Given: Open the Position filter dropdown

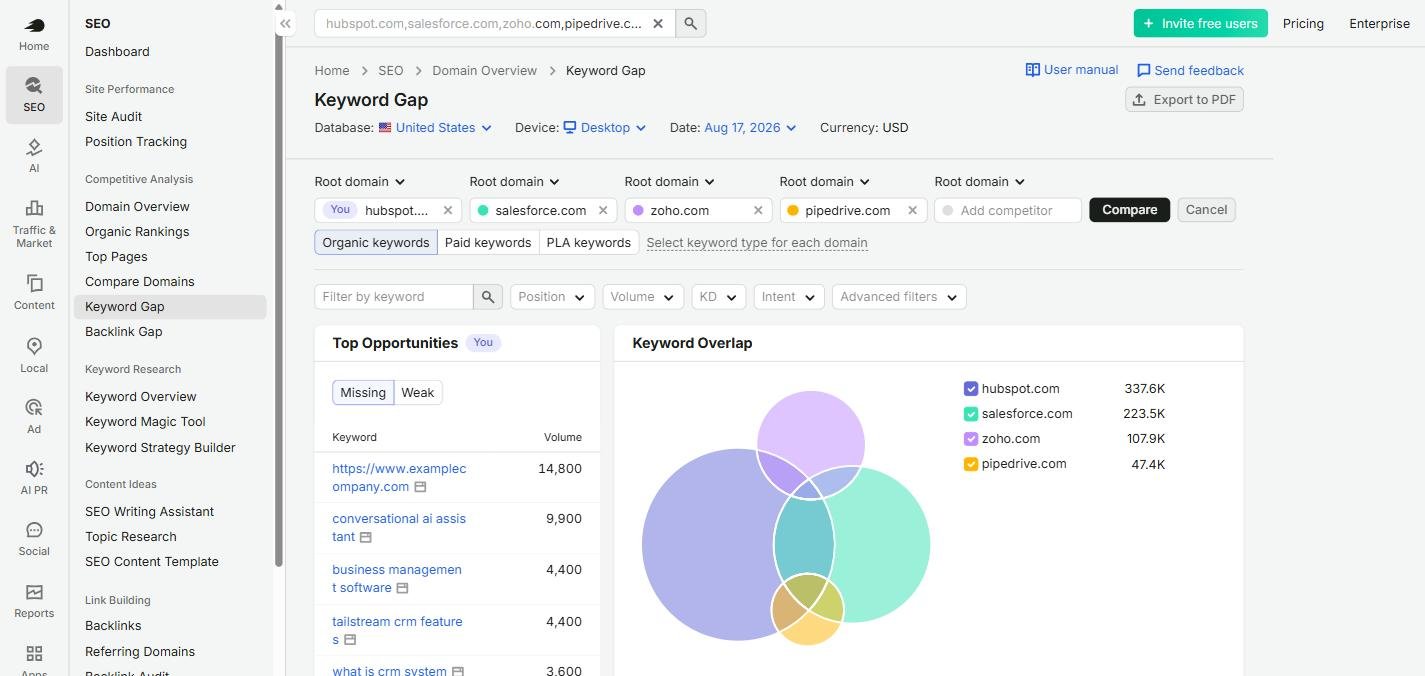Looking at the screenshot, I should [x=552, y=297].
